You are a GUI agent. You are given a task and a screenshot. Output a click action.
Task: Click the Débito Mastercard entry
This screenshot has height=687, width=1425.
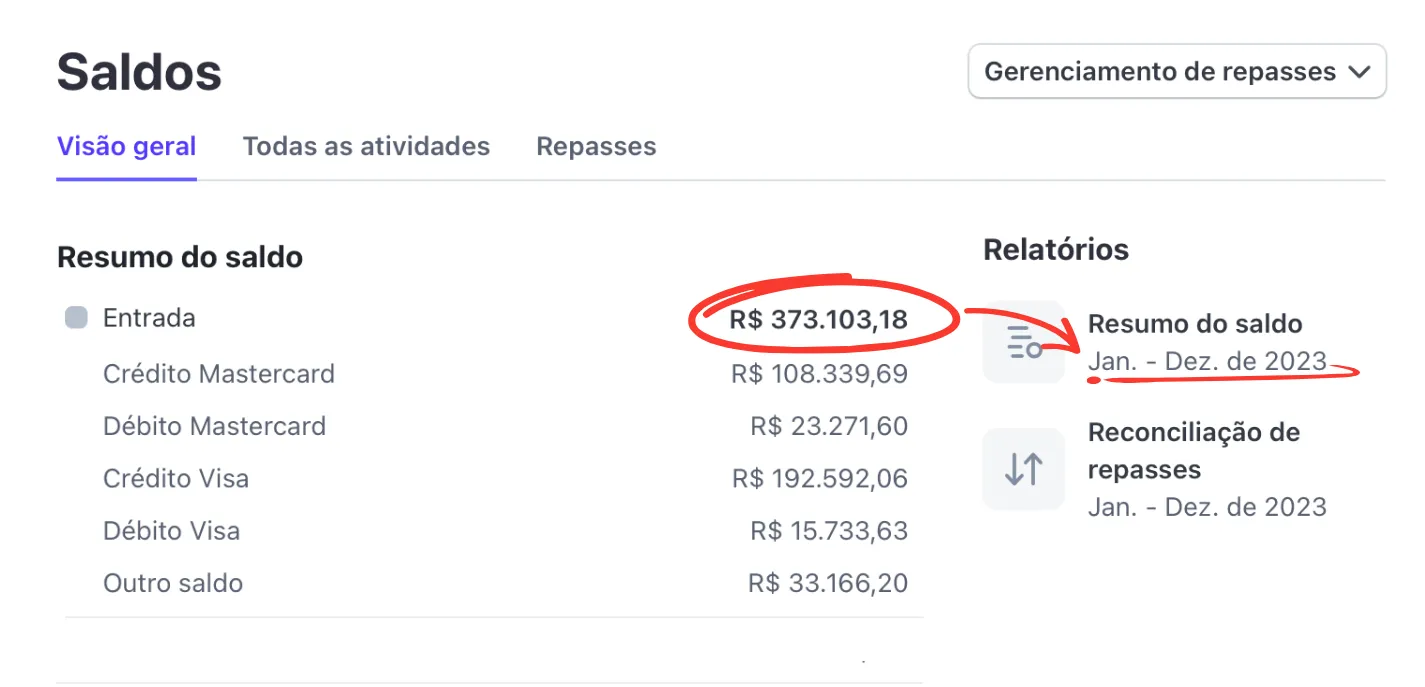pyautogui.click(x=214, y=426)
